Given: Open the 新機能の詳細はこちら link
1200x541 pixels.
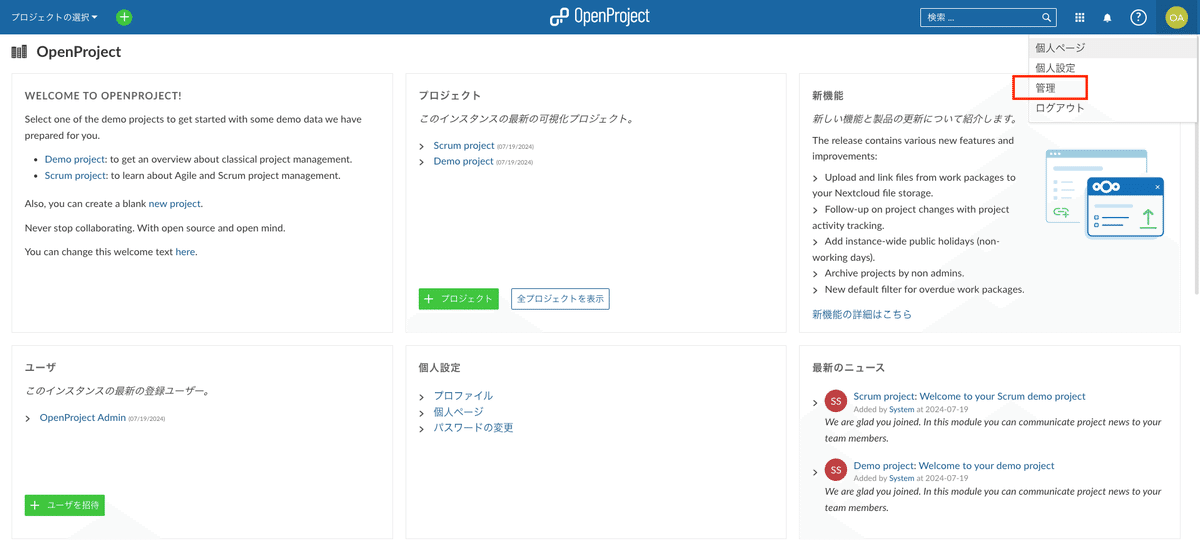Looking at the screenshot, I should point(862,314).
